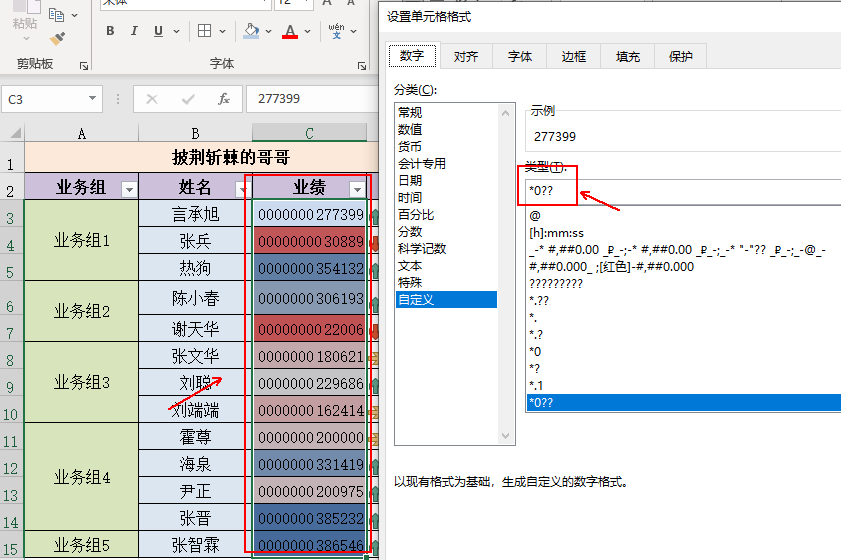
Task: Click the 类型 format code input field
Action: 683,191
